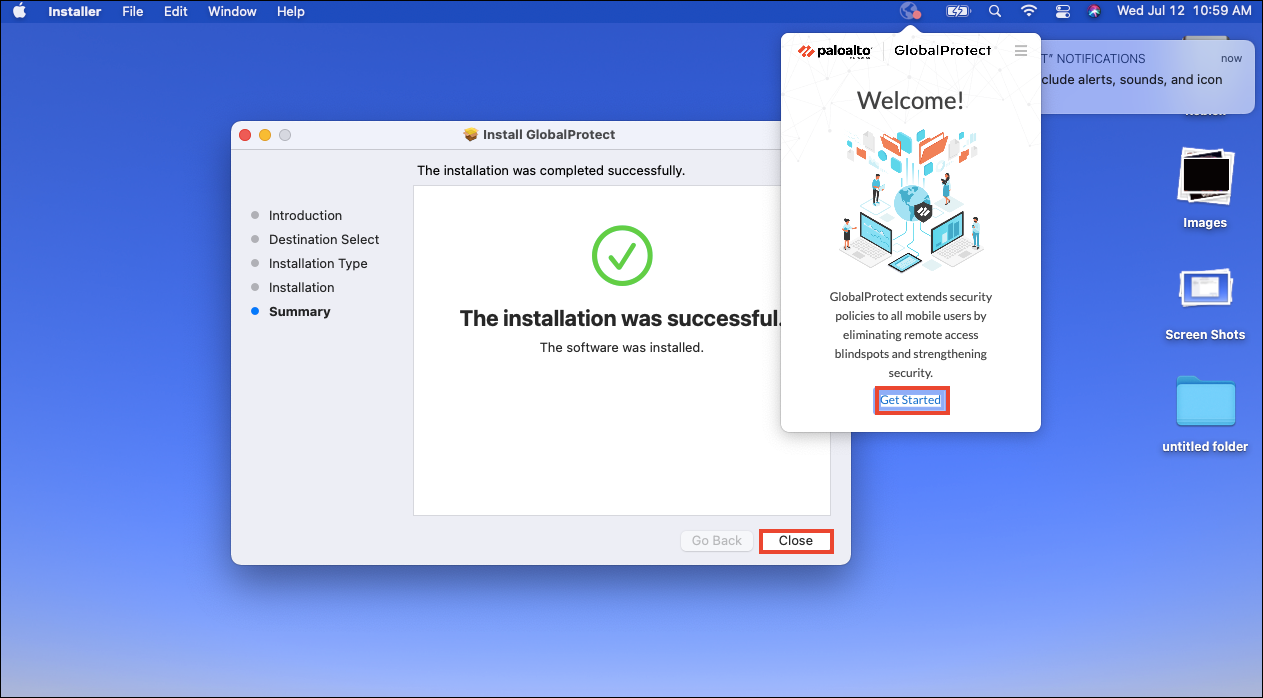Minimize installer with yellow window button
The image size is (1263, 698).
[265, 134]
